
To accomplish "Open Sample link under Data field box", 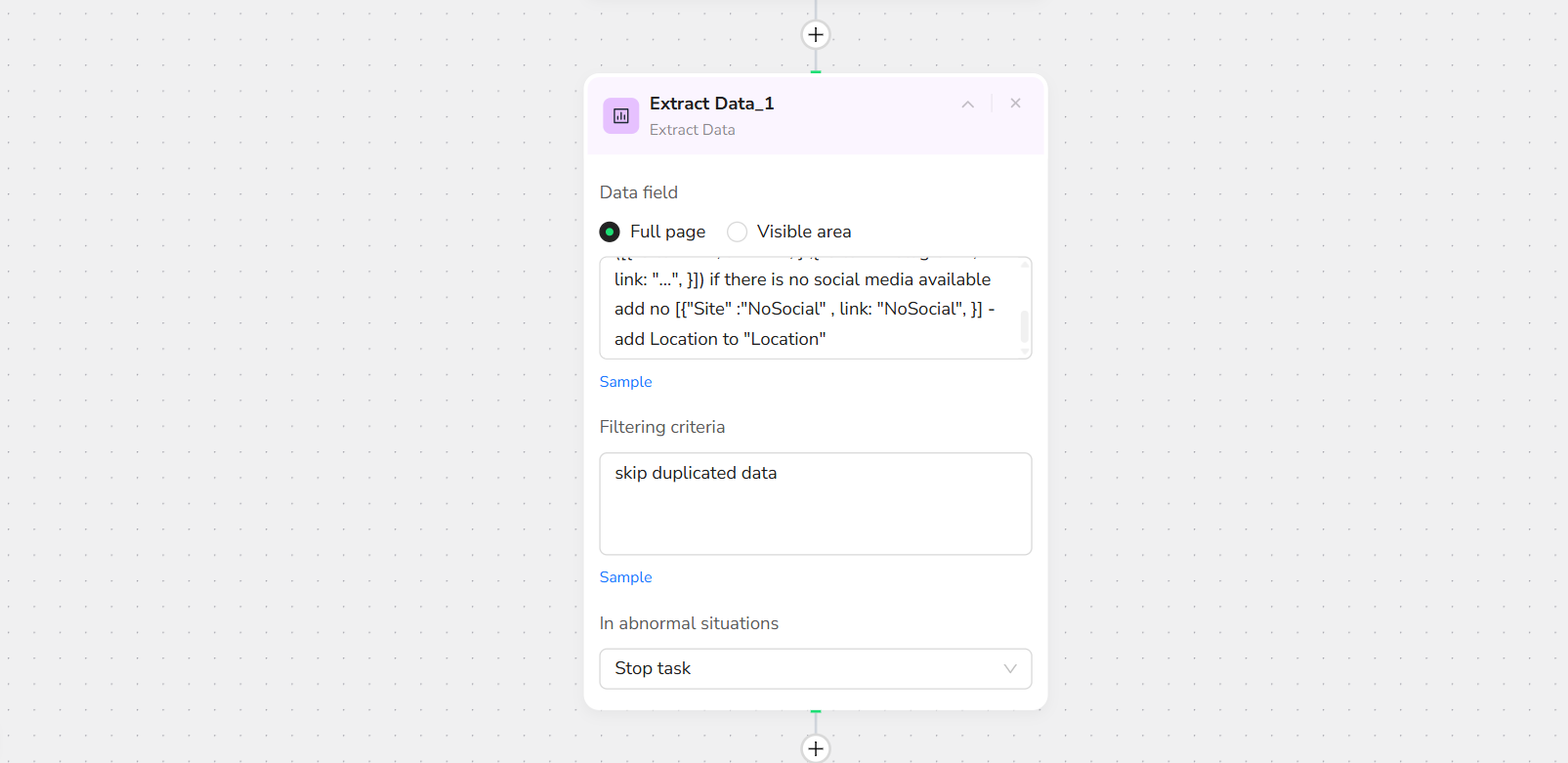I will click(625, 382).
